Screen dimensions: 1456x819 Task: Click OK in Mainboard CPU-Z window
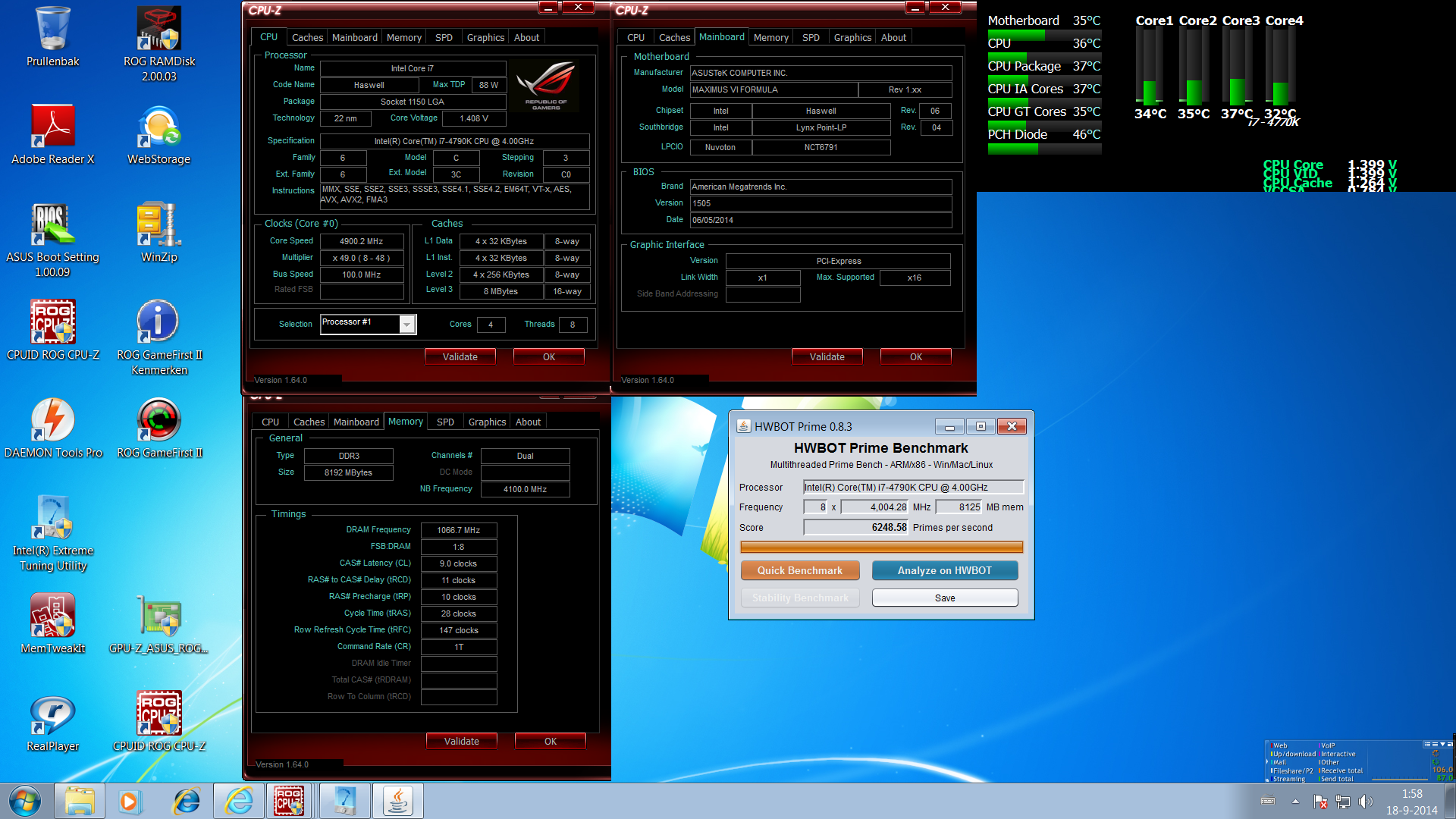(915, 356)
